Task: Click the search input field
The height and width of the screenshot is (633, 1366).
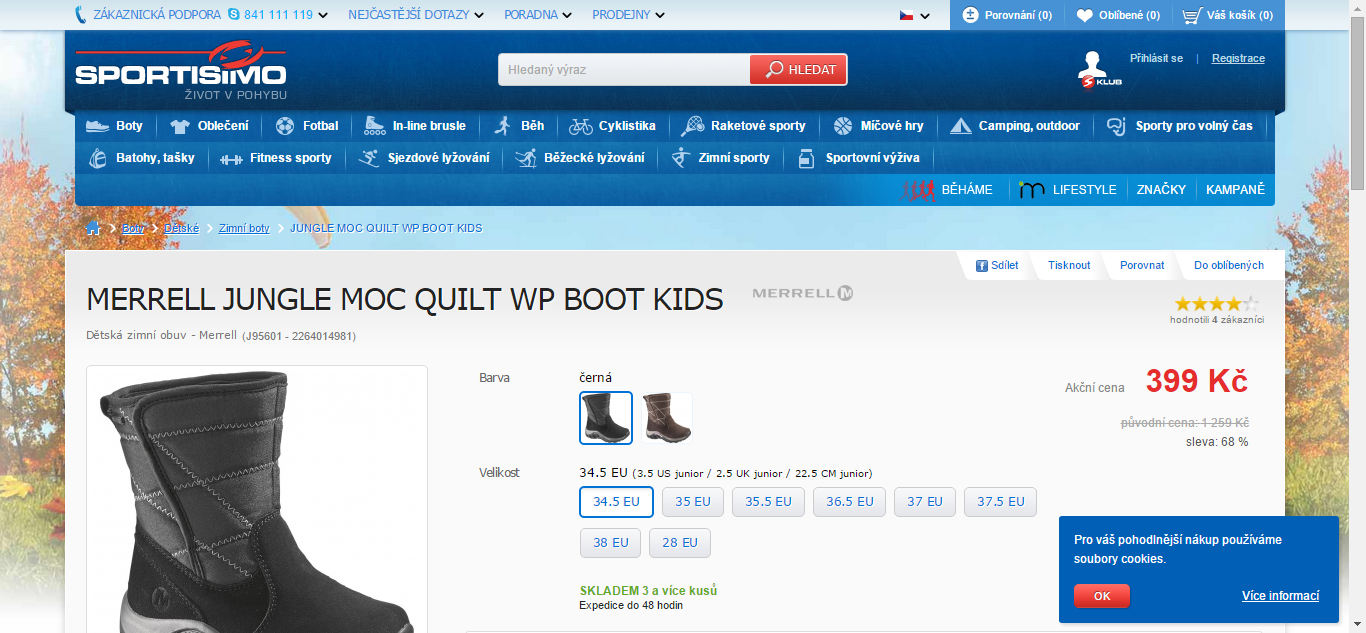Action: tap(625, 70)
